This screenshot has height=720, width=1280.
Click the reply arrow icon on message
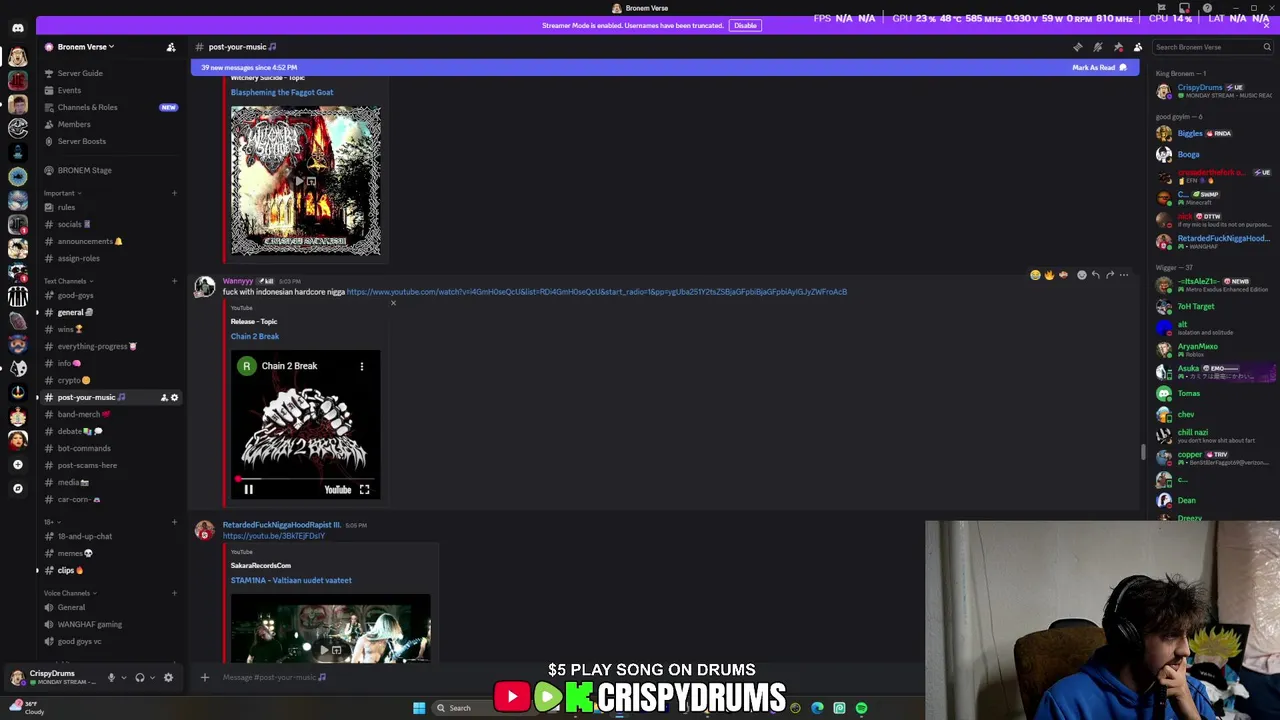click(x=1095, y=275)
